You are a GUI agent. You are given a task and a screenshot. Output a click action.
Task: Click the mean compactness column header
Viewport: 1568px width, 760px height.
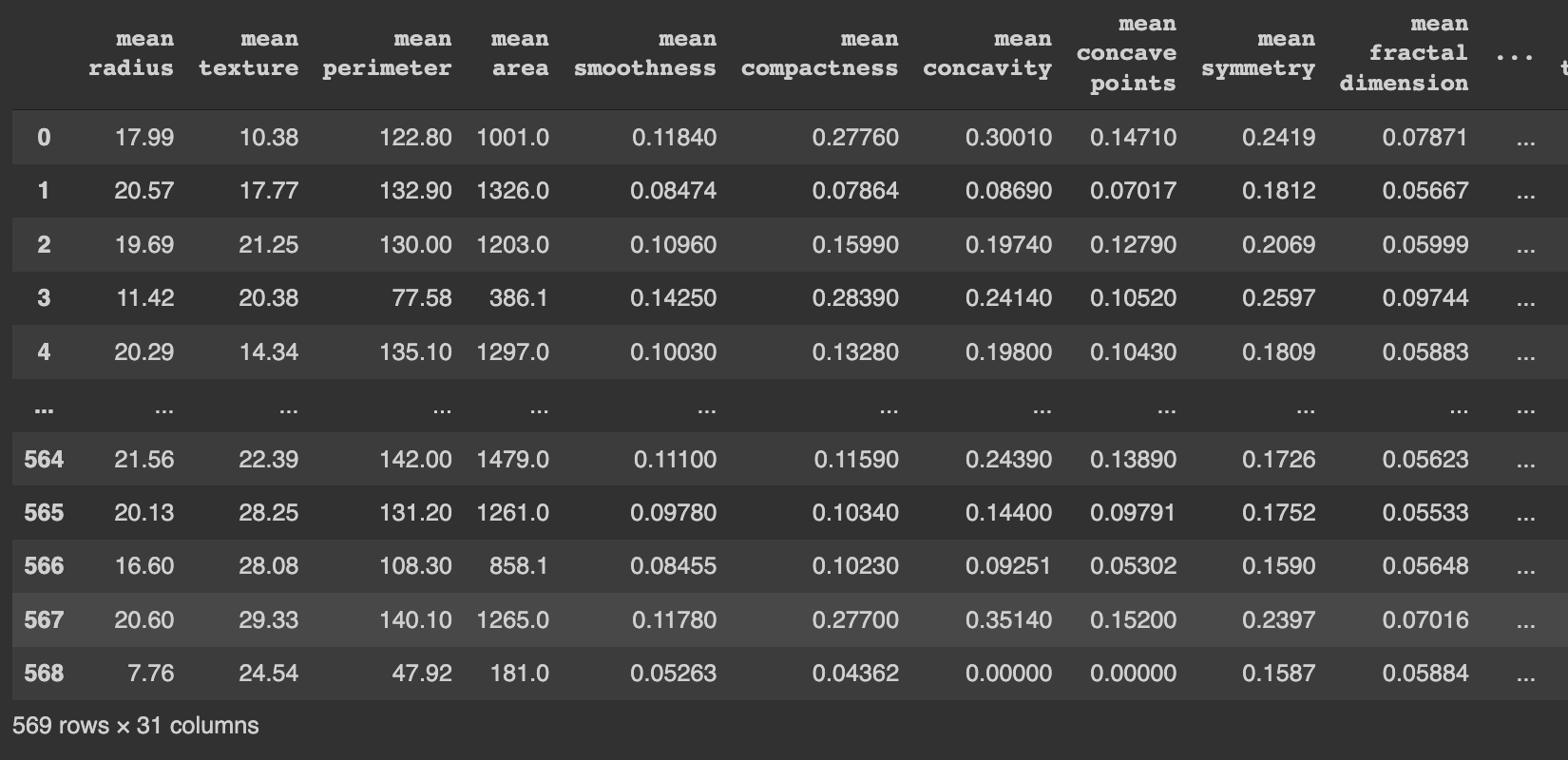pyautogui.click(x=819, y=54)
